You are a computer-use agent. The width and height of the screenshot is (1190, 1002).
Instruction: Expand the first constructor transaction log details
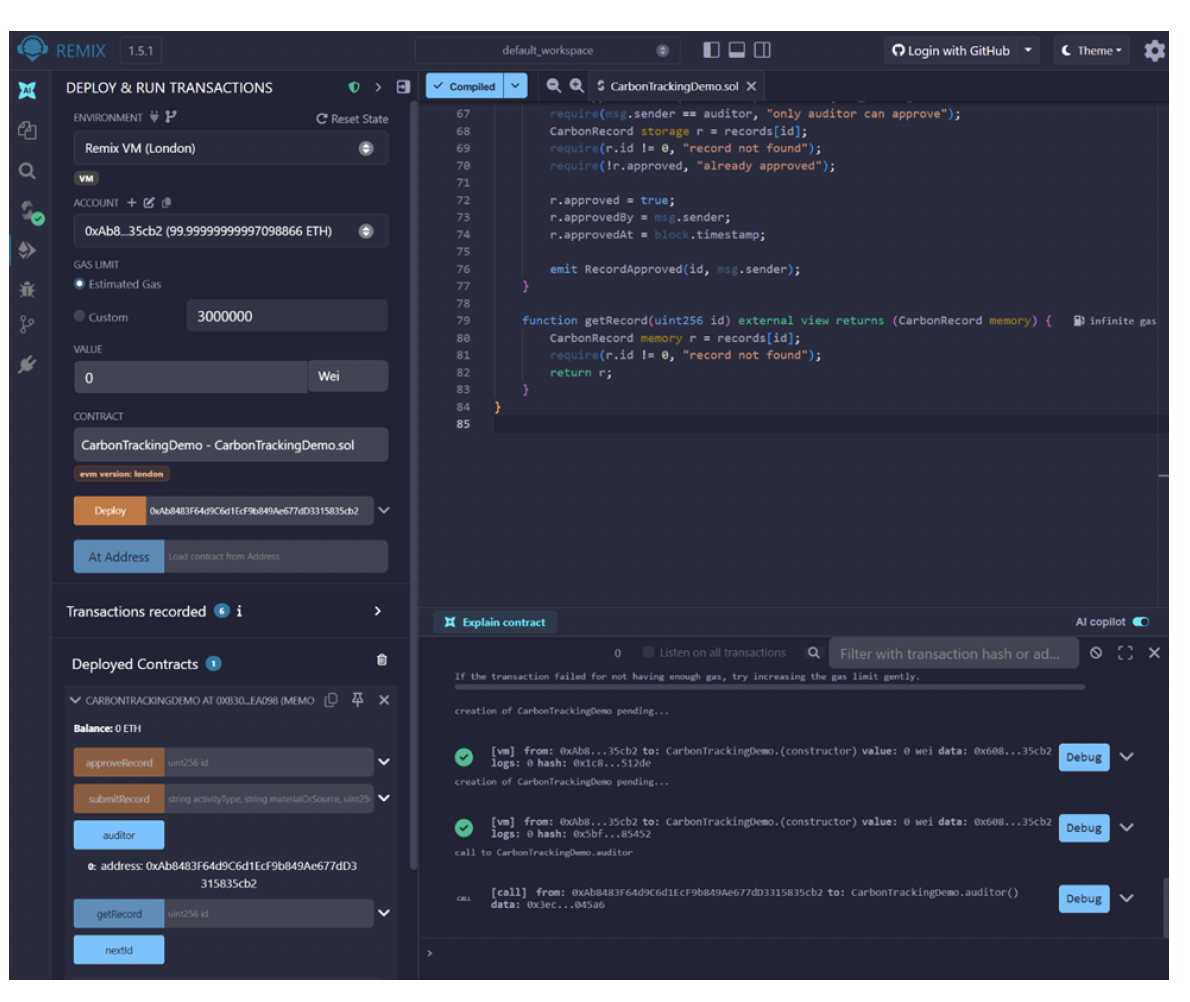(x=1127, y=757)
